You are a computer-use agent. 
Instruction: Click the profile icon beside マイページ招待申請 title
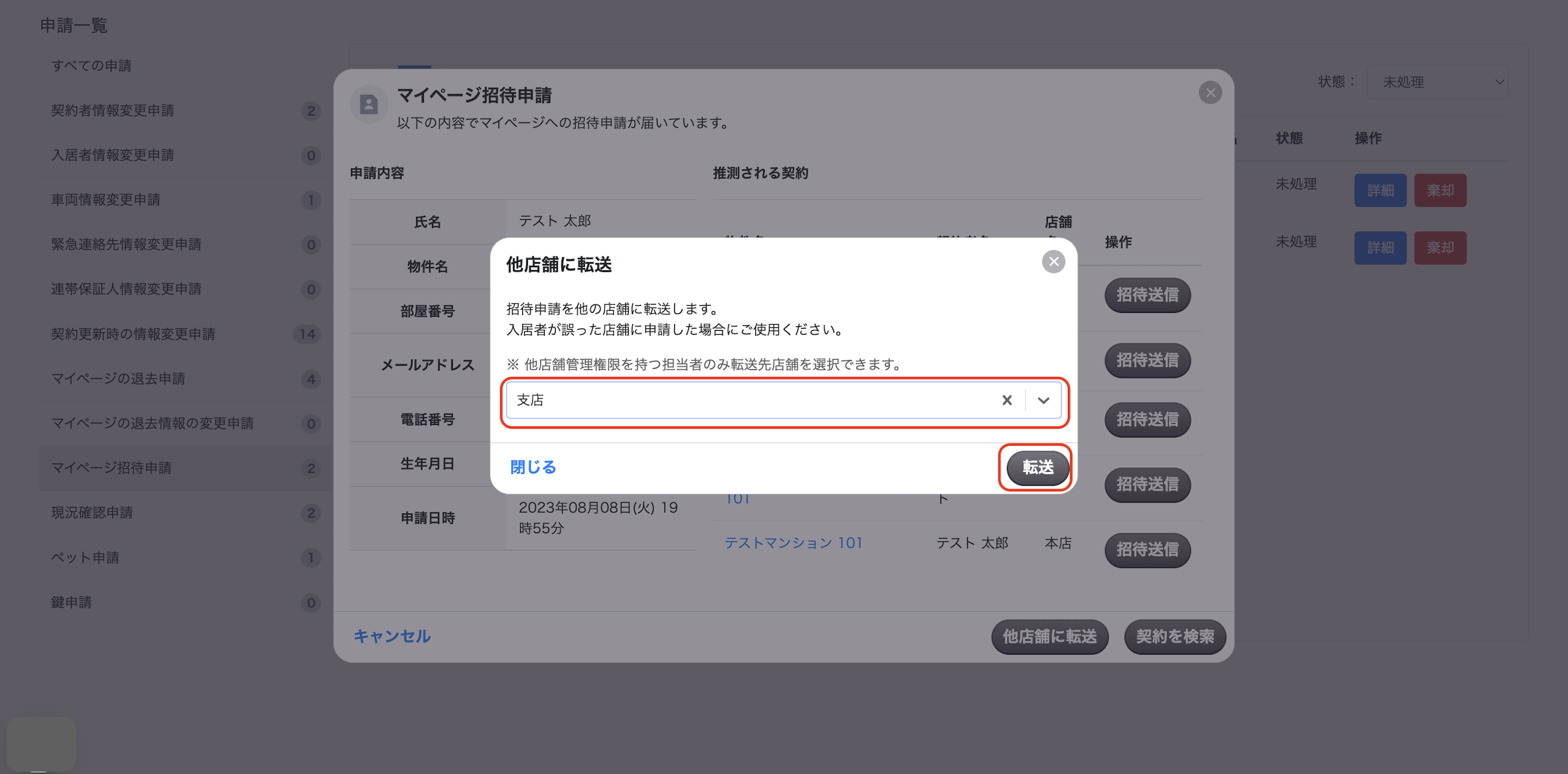(x=368, y=104)
